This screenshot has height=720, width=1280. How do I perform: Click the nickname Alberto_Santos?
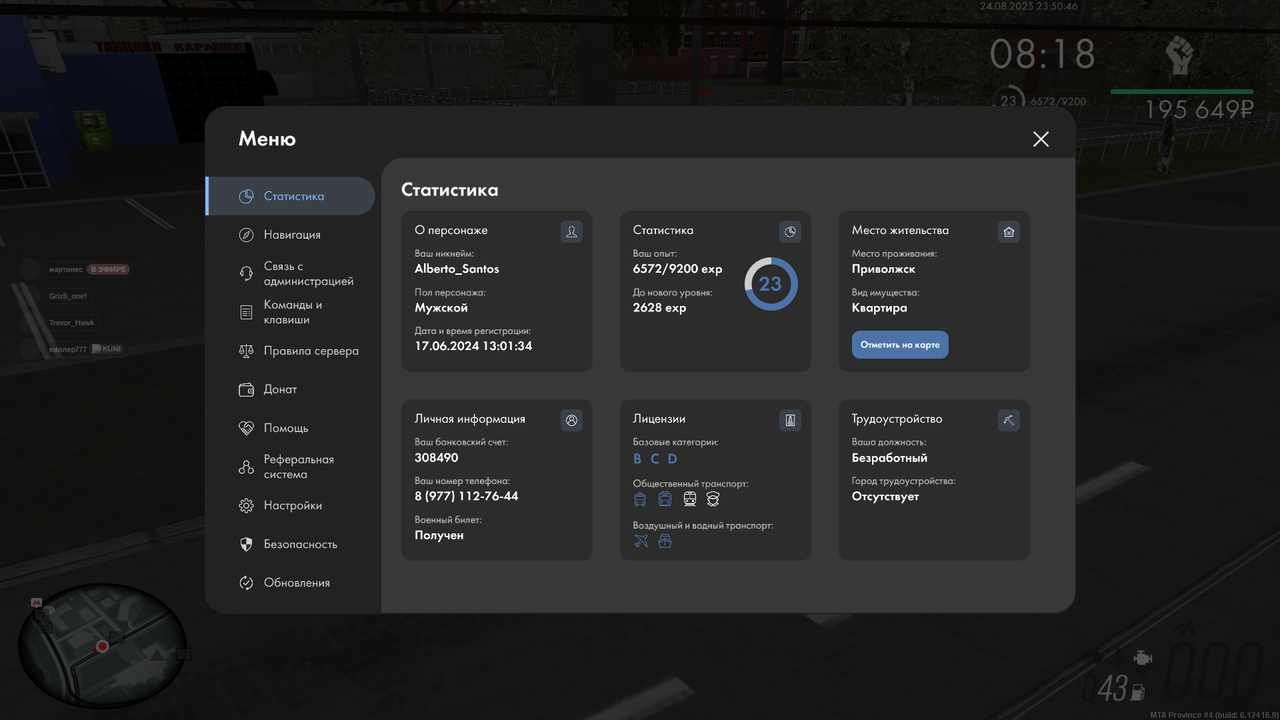coord(457,269)
